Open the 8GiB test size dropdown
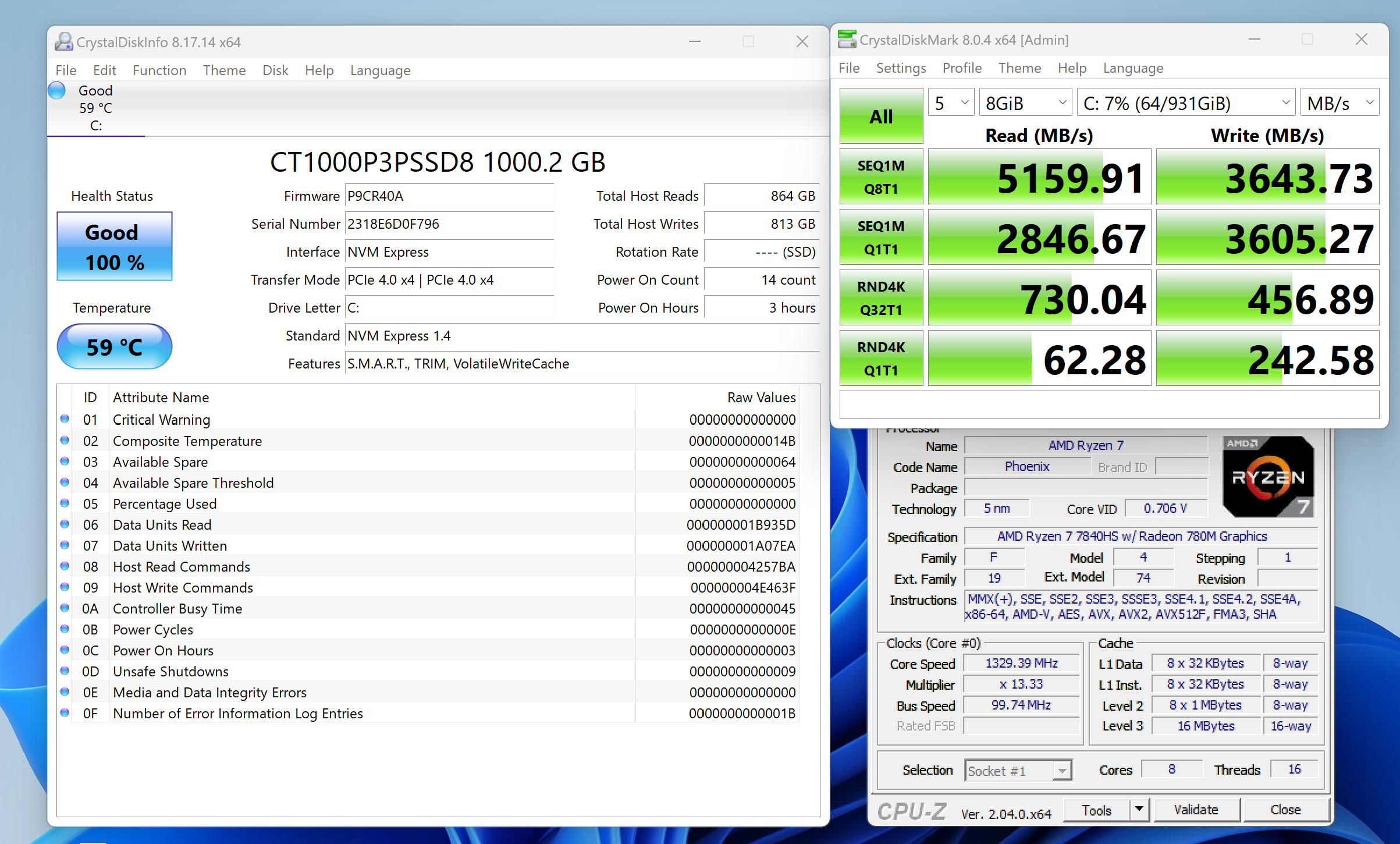1400x844 pixels. tap(1025, 103)
